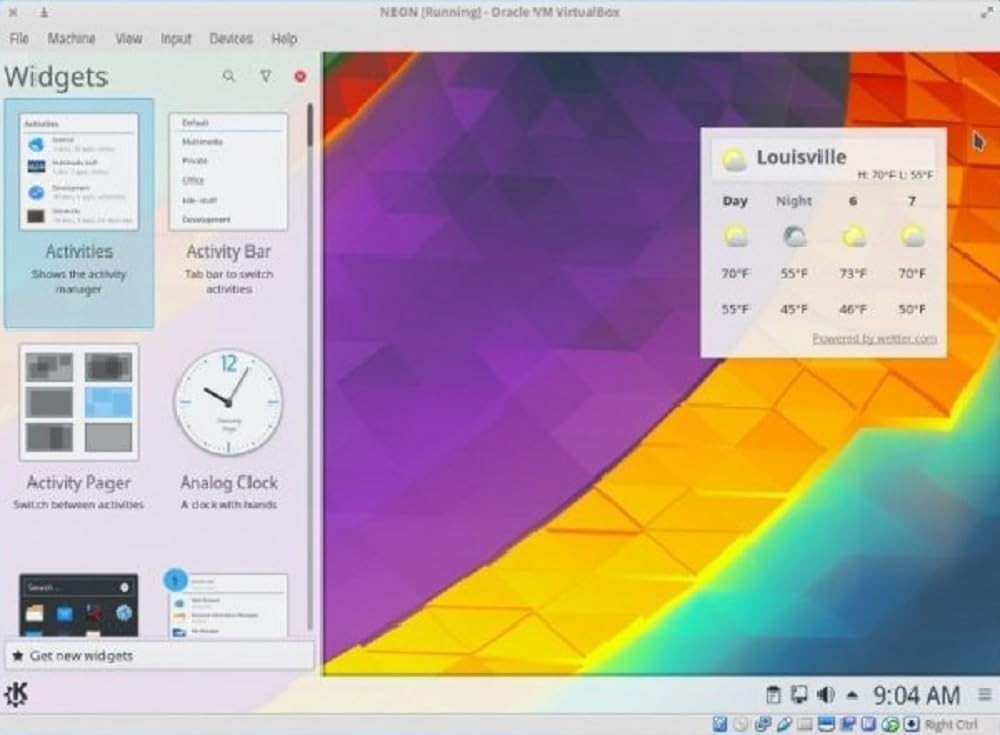Click the Louisville weather widget title
1000x735 pixels.
[802, 157]
